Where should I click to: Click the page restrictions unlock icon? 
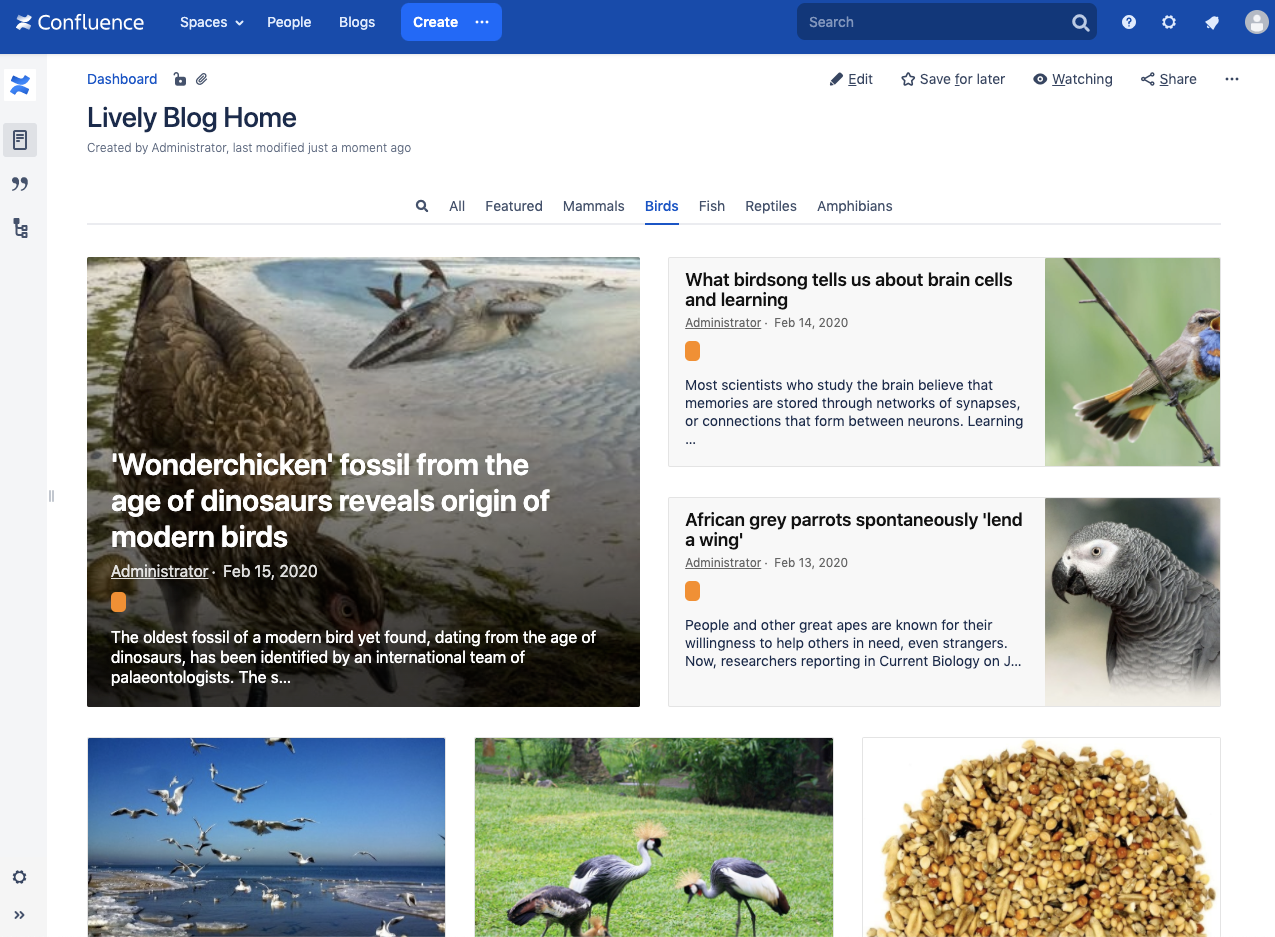[179, 79]
